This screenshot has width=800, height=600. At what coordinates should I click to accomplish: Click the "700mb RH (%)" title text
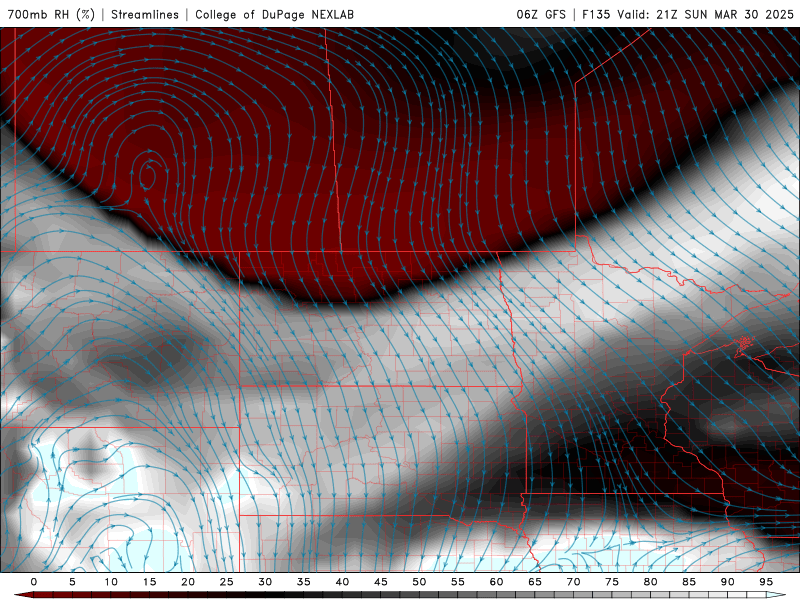click(x=51, y=14)
